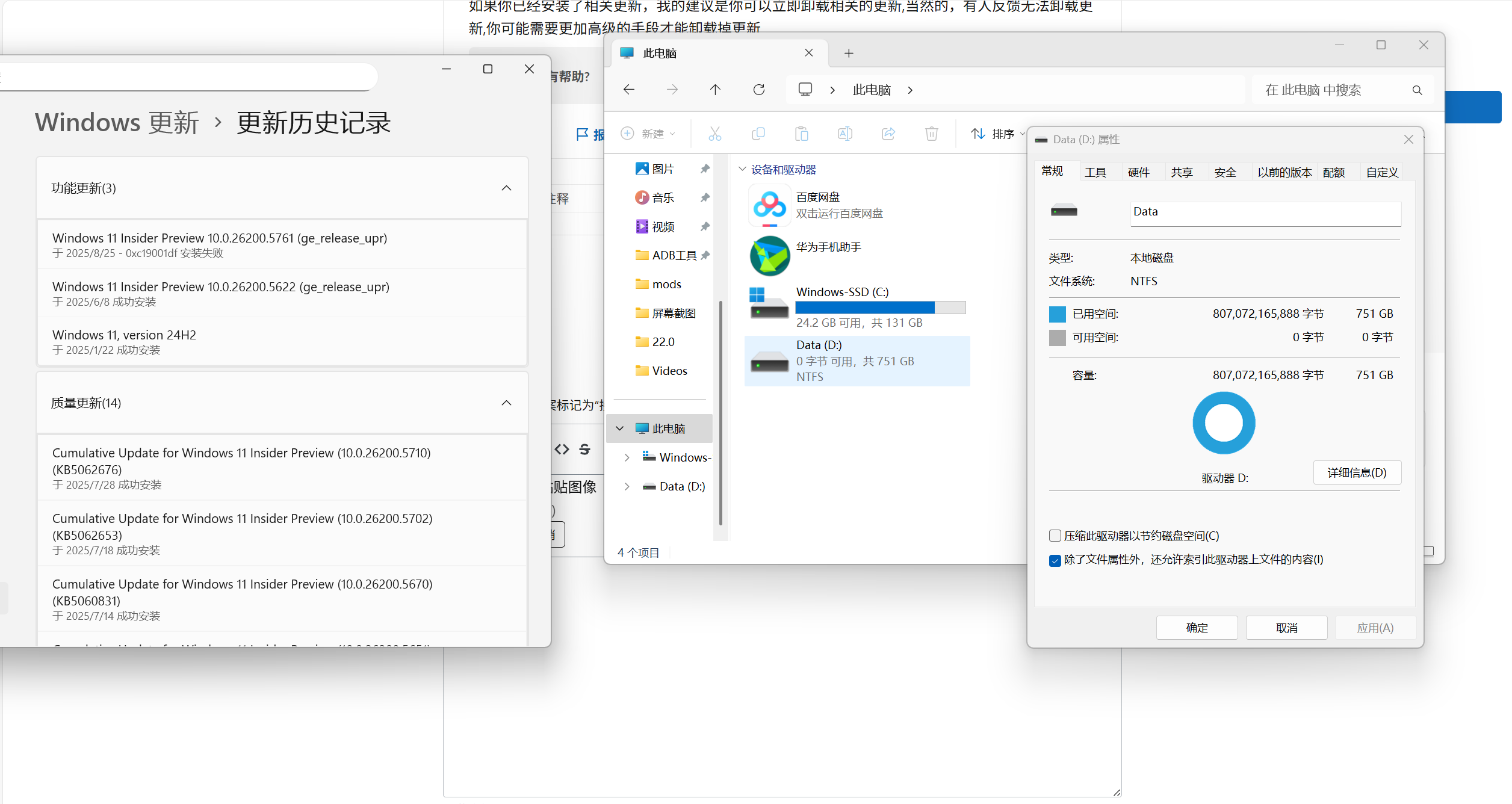This screenshot has width=1512, height=804.
Task: Collapse the 质量更新(14) section
Action: (507, 403)
